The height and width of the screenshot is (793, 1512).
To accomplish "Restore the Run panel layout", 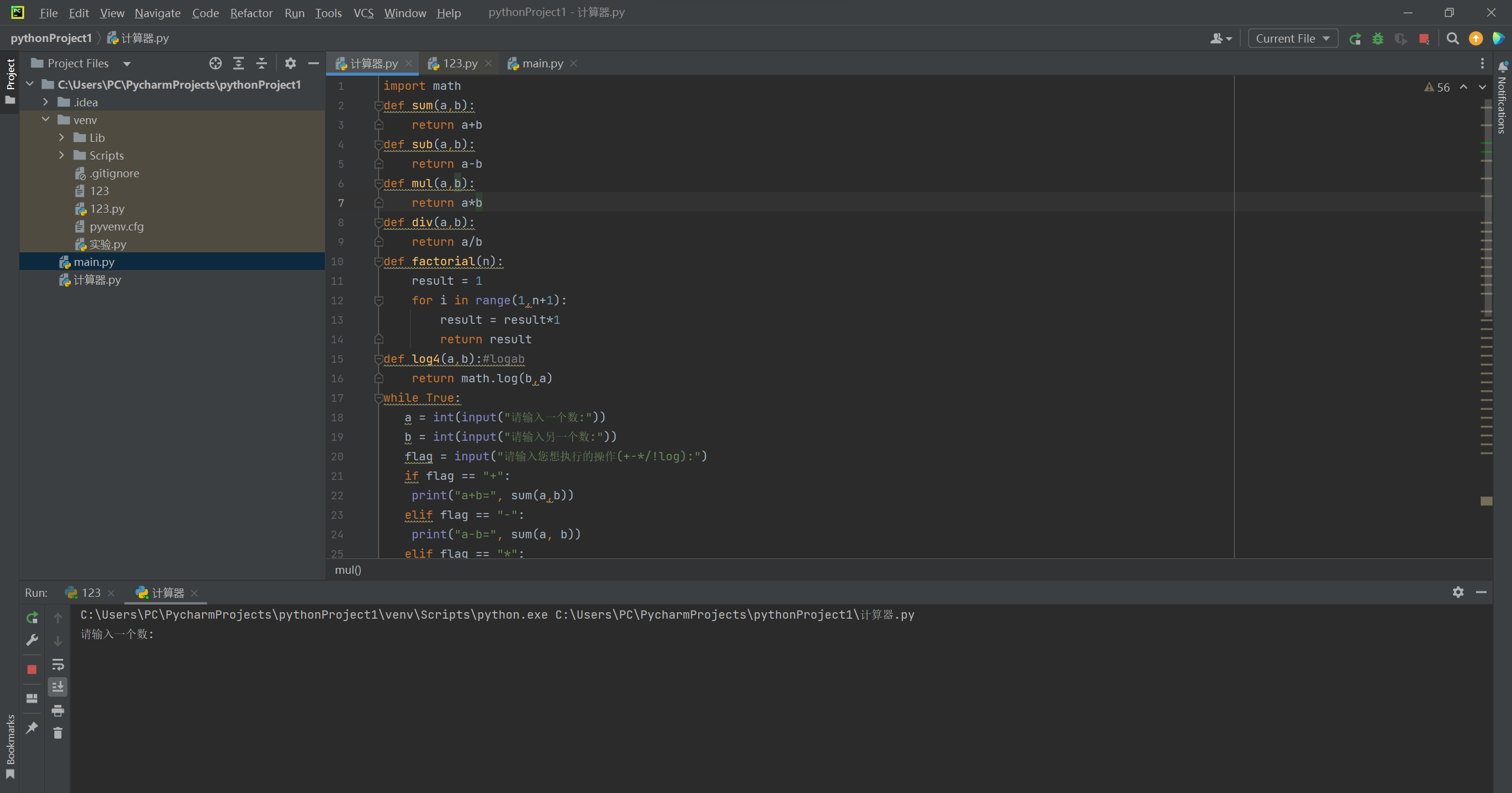I will point(32,698).
